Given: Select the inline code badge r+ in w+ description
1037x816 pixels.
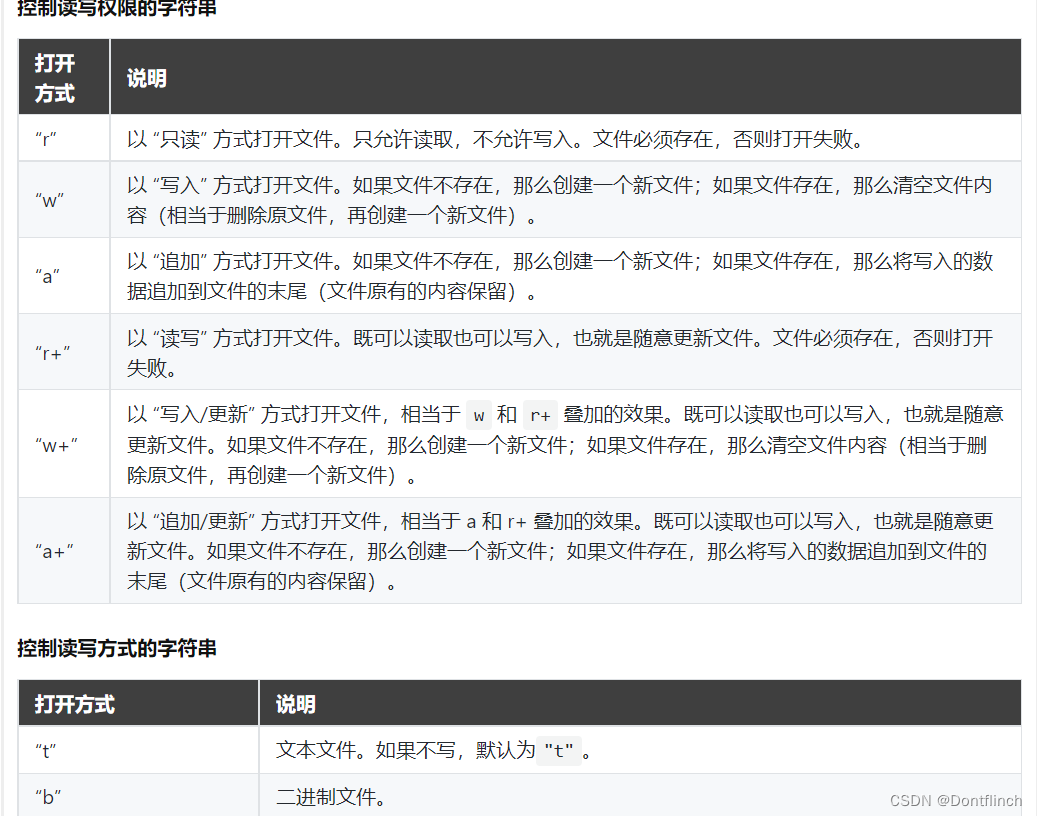Looking at the screenshot, I should point(541,414).
